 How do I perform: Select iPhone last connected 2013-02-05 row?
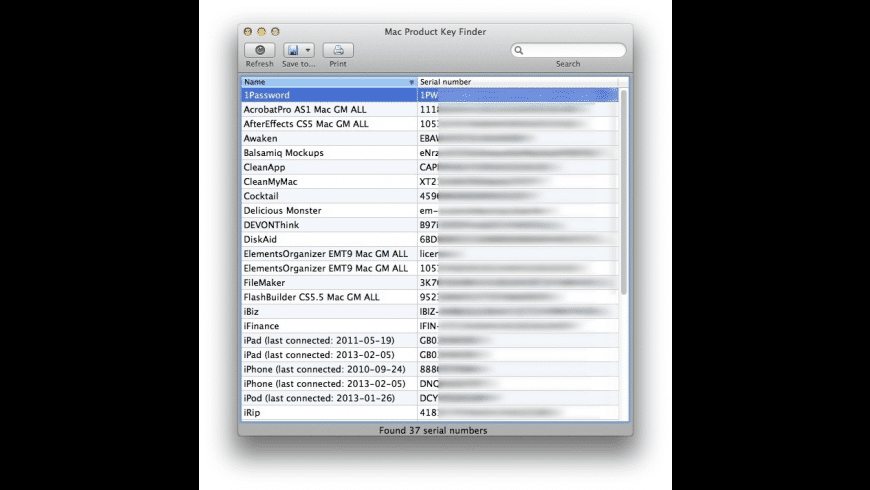point(430,383)
